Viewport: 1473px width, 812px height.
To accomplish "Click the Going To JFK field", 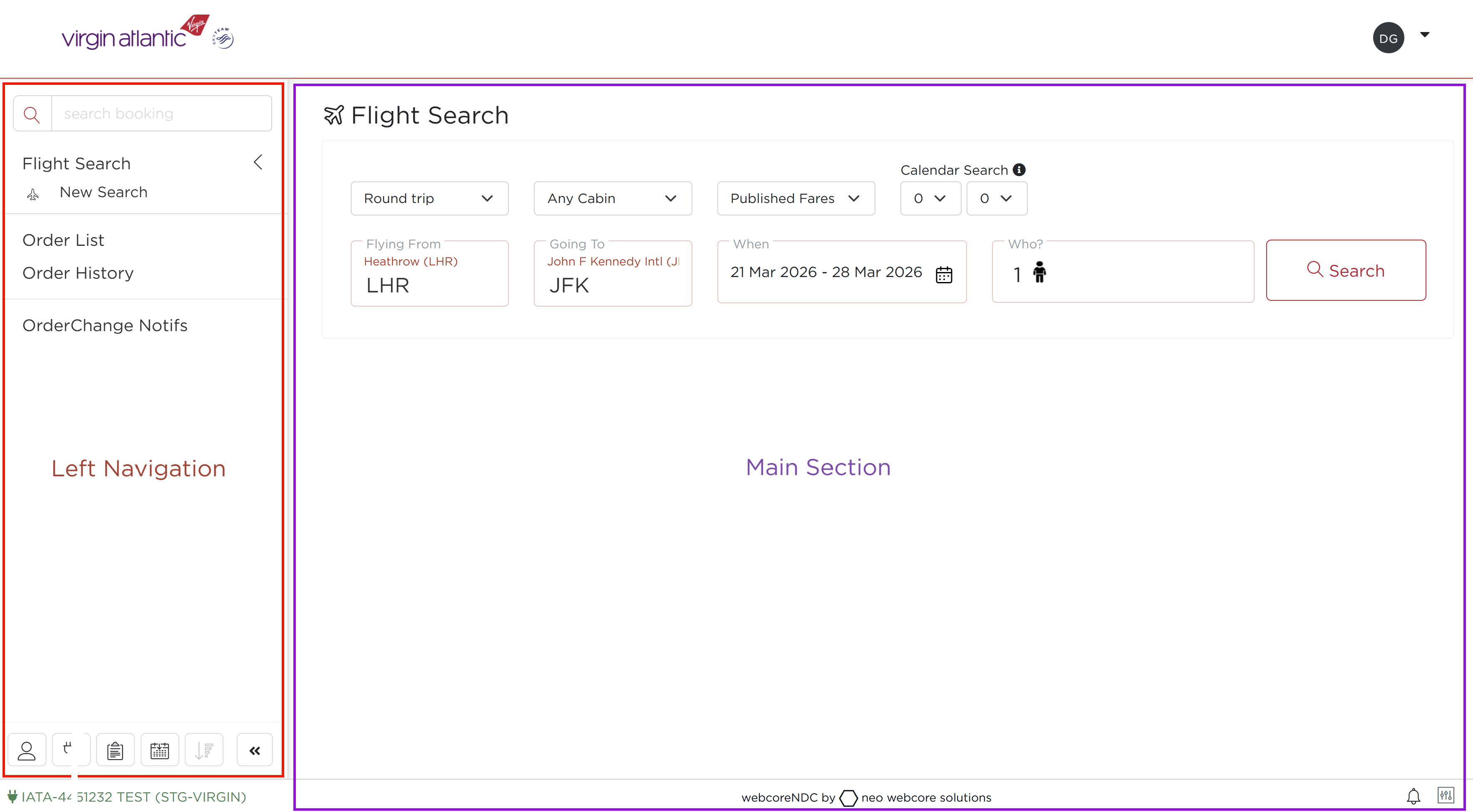I will click(x=613, y=274).
